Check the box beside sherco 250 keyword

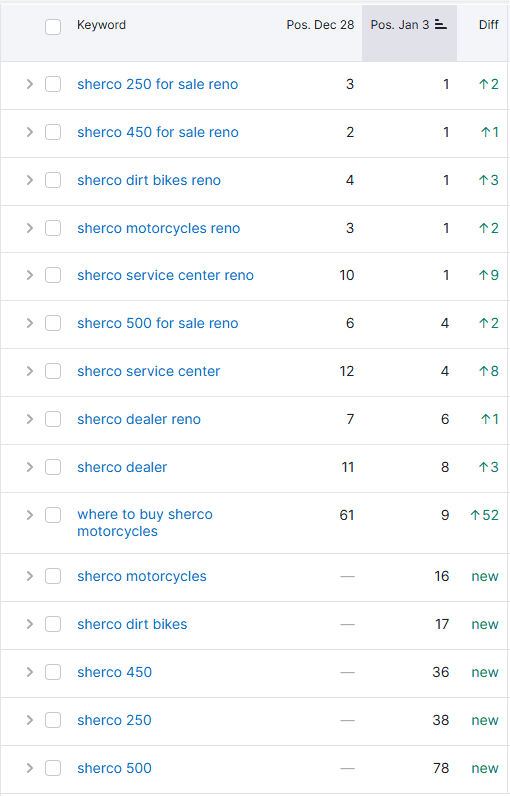click(x=53, y=720)
